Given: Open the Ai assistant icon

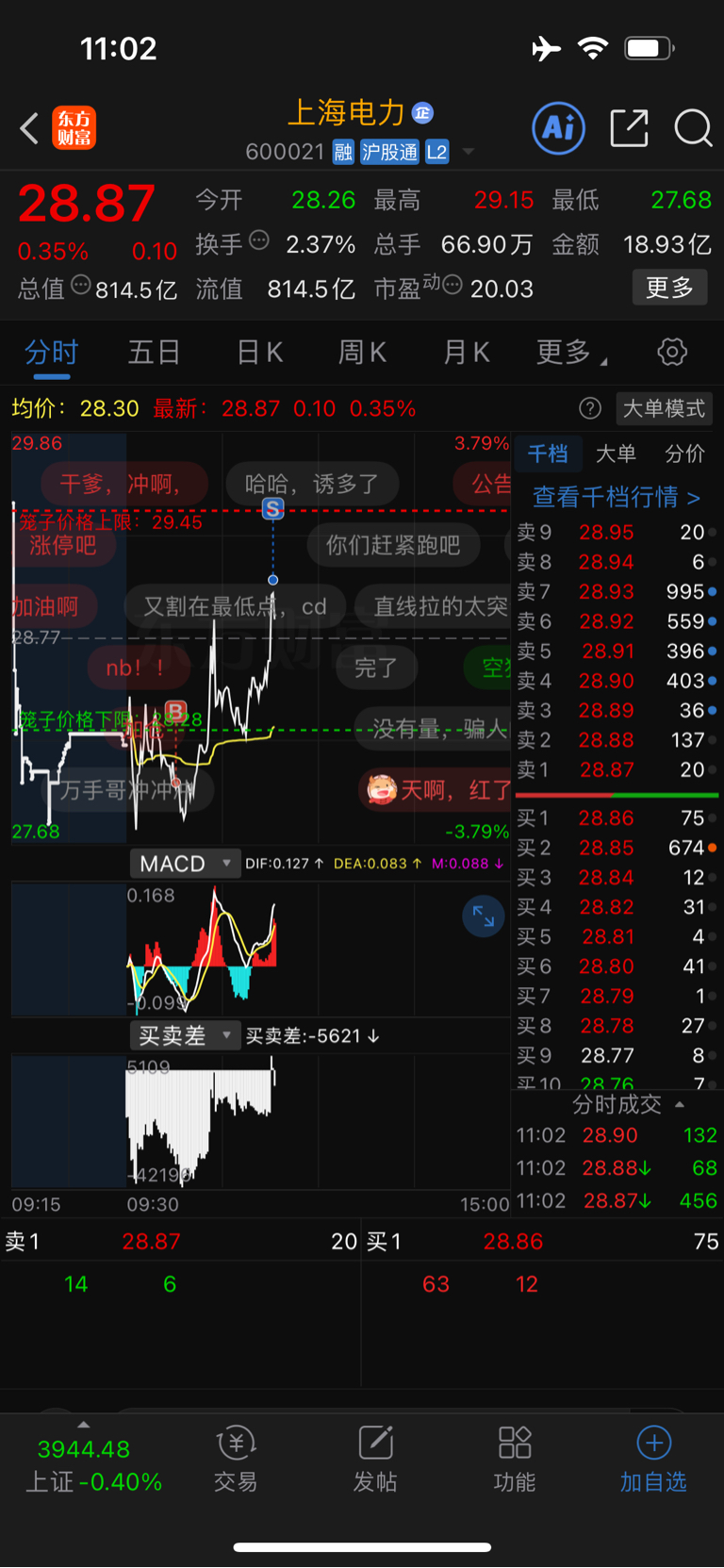Looking at the screenshot, I should tap(559, 128).
